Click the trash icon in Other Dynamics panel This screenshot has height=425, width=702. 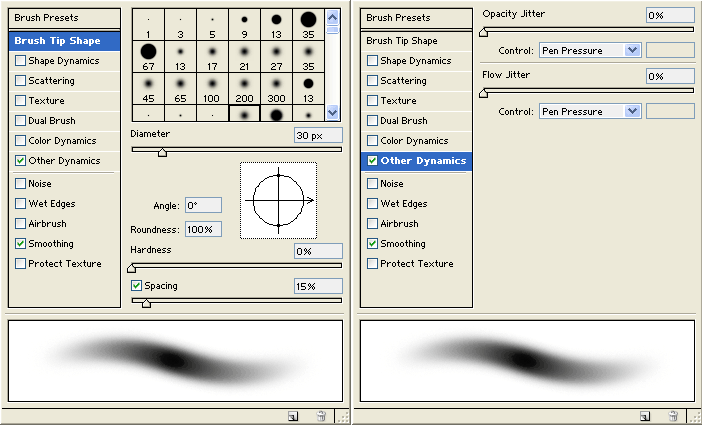click(672, 416)
